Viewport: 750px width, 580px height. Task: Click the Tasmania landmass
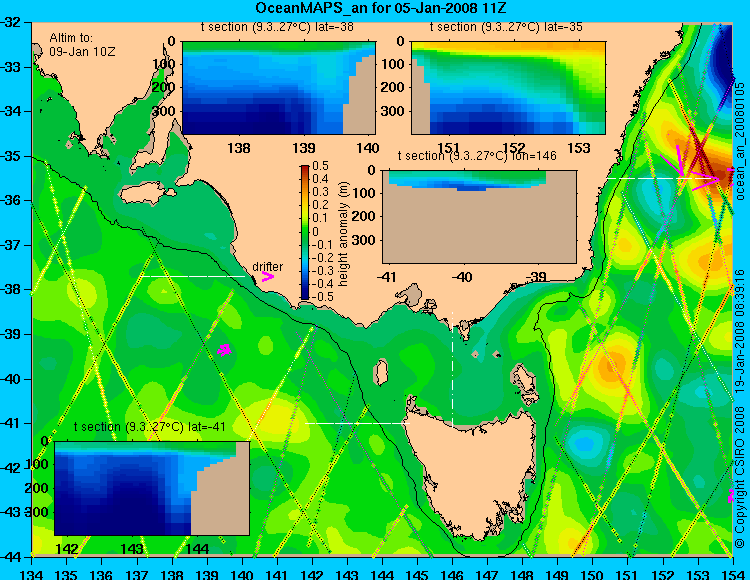pyautogui.click(x=474, y=473)
